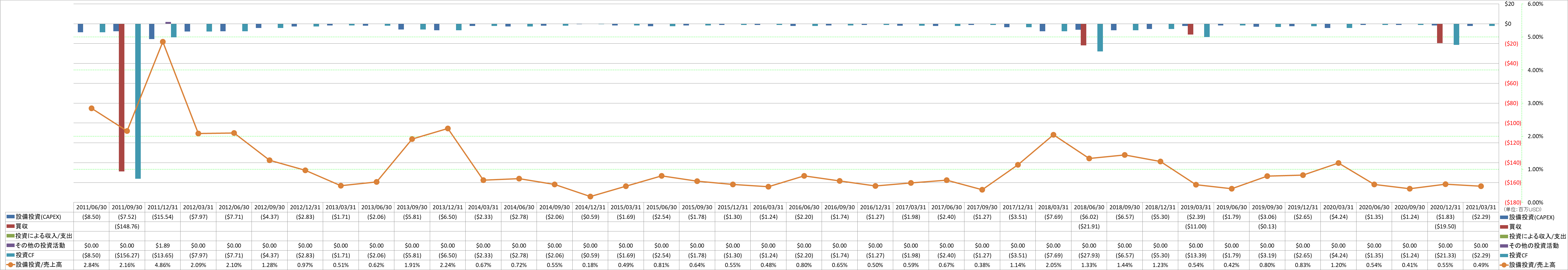Click the 2011/06/30 date column header

tap(91, 207)
